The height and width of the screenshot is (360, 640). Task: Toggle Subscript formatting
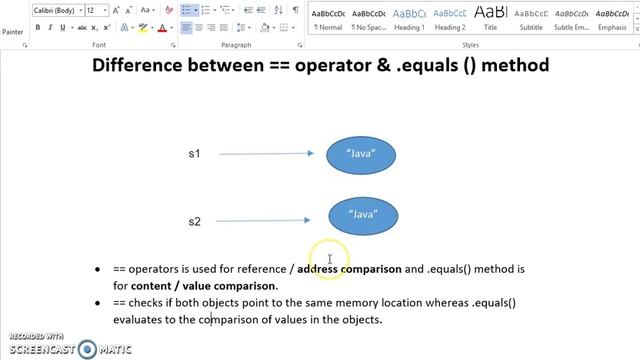(94, 27)
